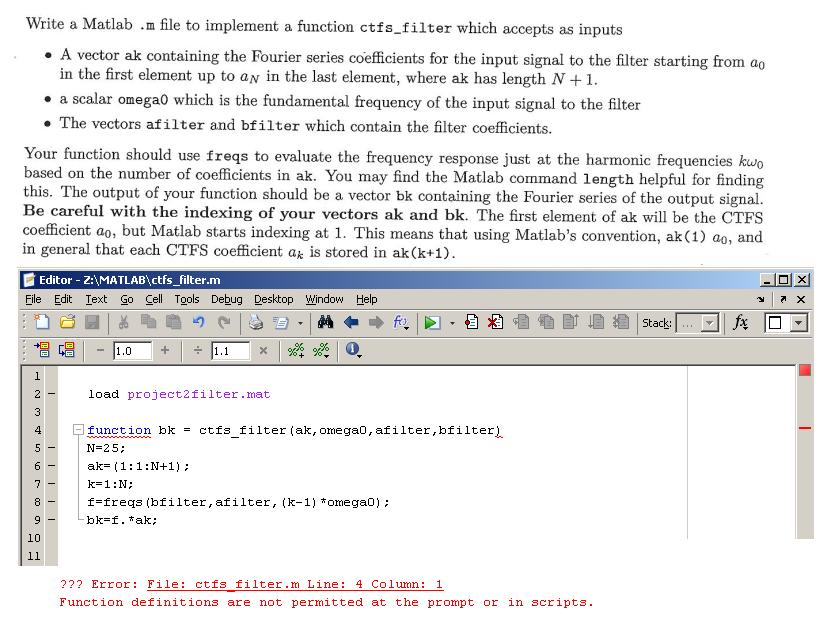Open the fx function browser
This screenshot has width=819, height=621.
740,322
